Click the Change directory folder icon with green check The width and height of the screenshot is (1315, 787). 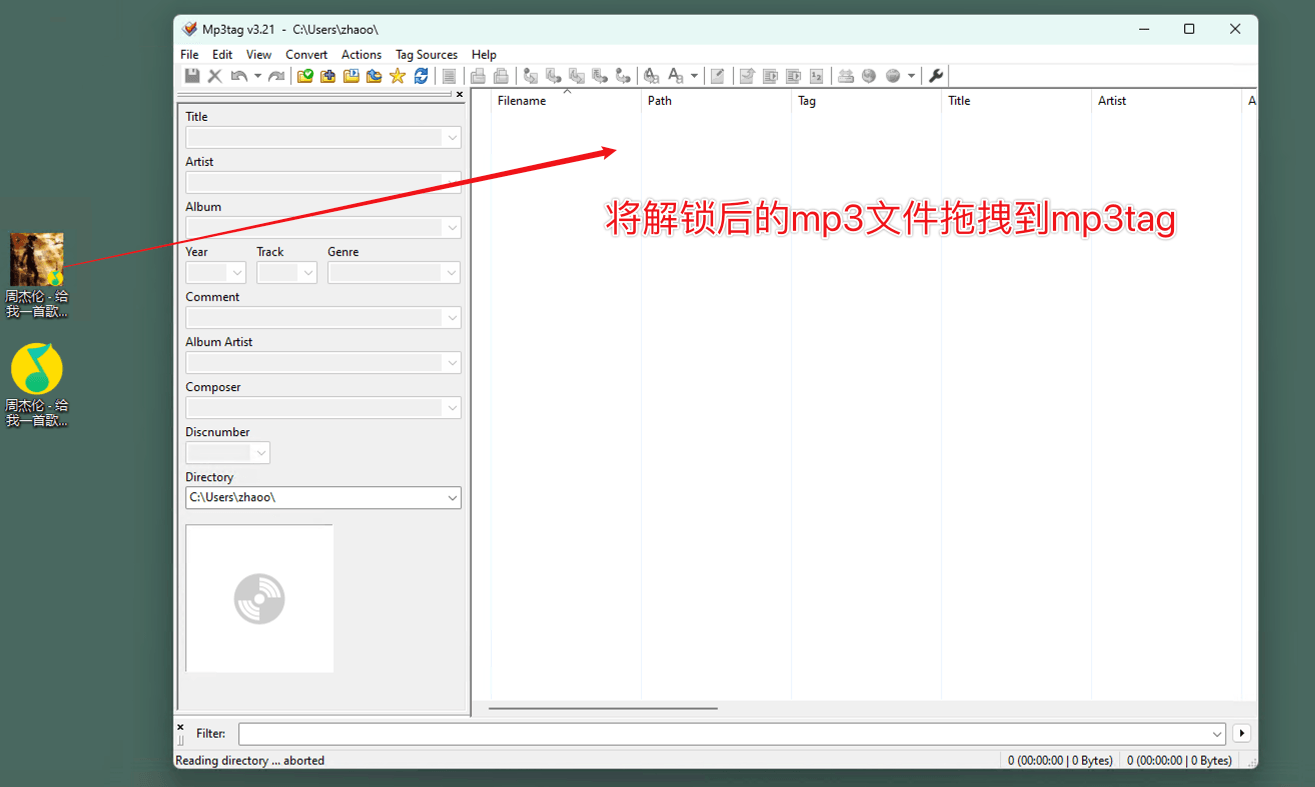click(x=305, y=76)
